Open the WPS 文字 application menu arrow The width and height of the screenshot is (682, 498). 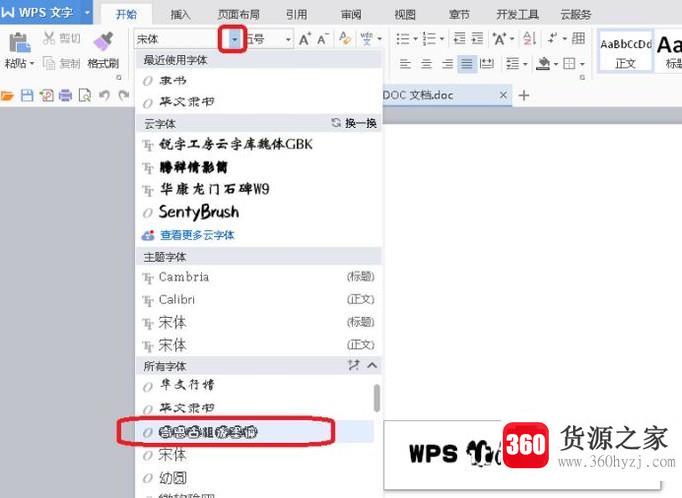click(x=87, y=12)
